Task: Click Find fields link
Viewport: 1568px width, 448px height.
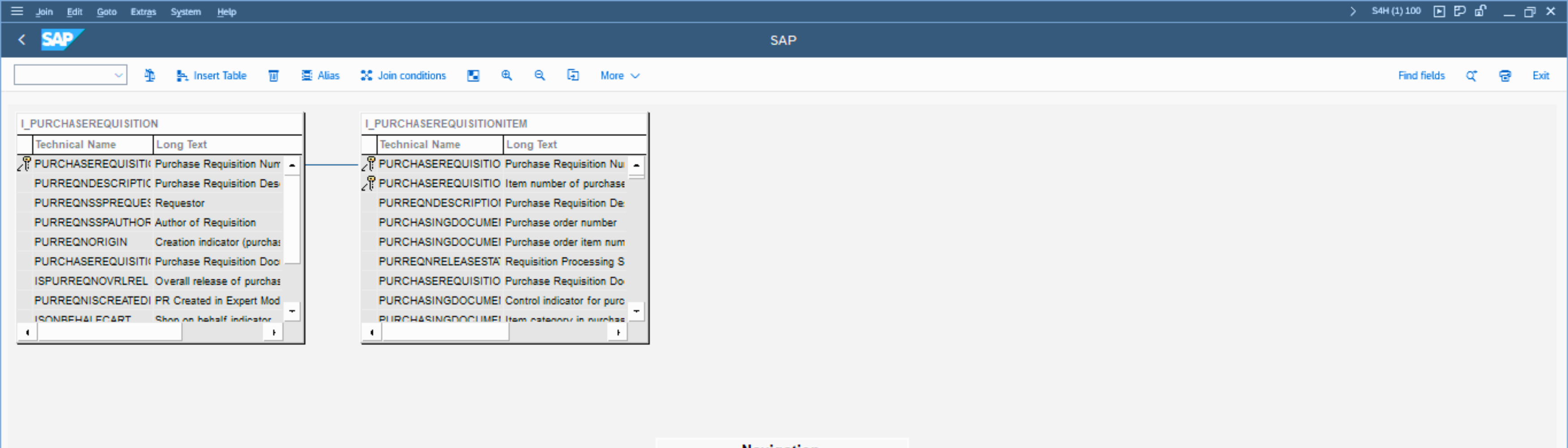Action: coord(1421,75)
